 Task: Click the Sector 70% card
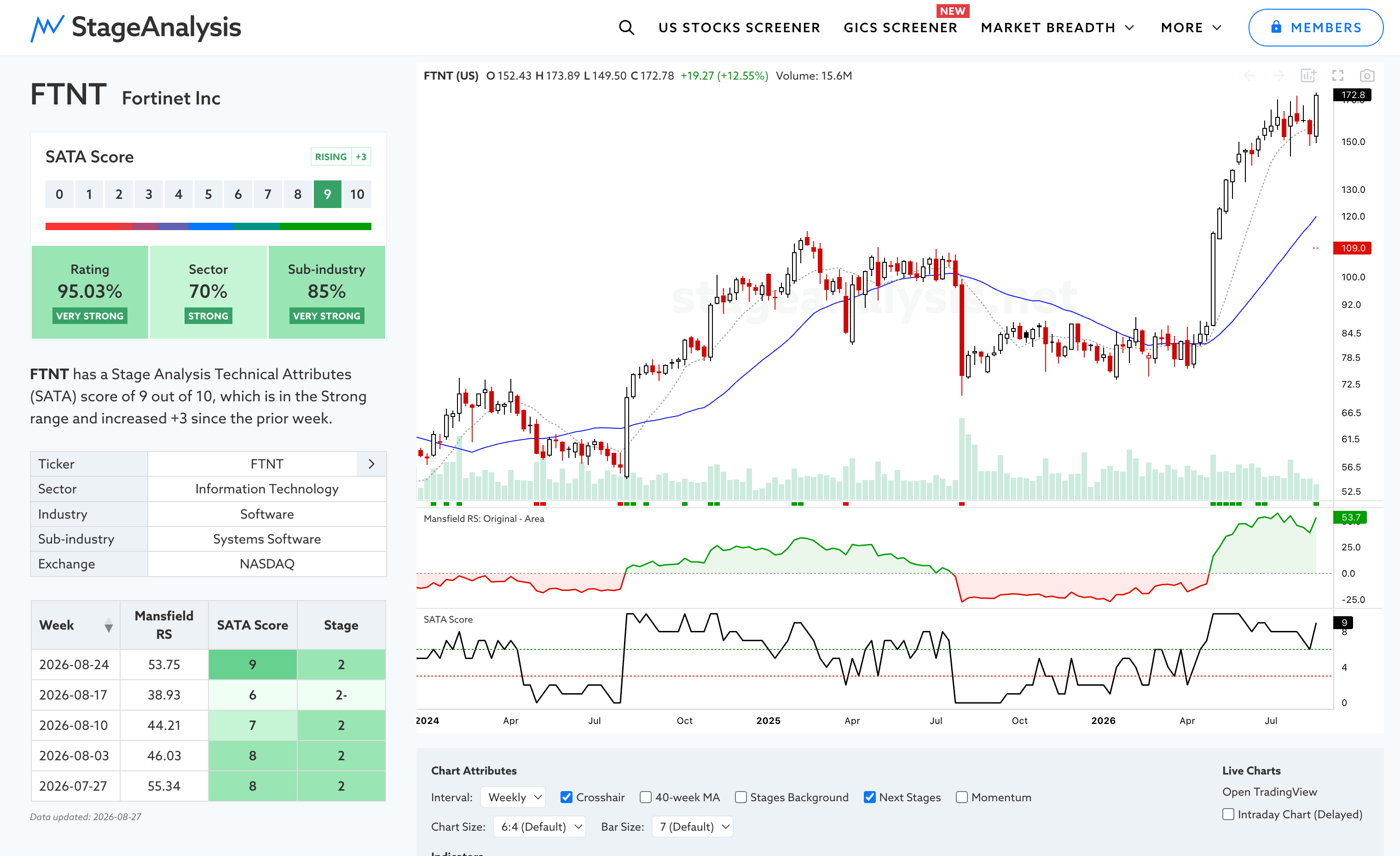pyautogui.click(x=208, y=292)
